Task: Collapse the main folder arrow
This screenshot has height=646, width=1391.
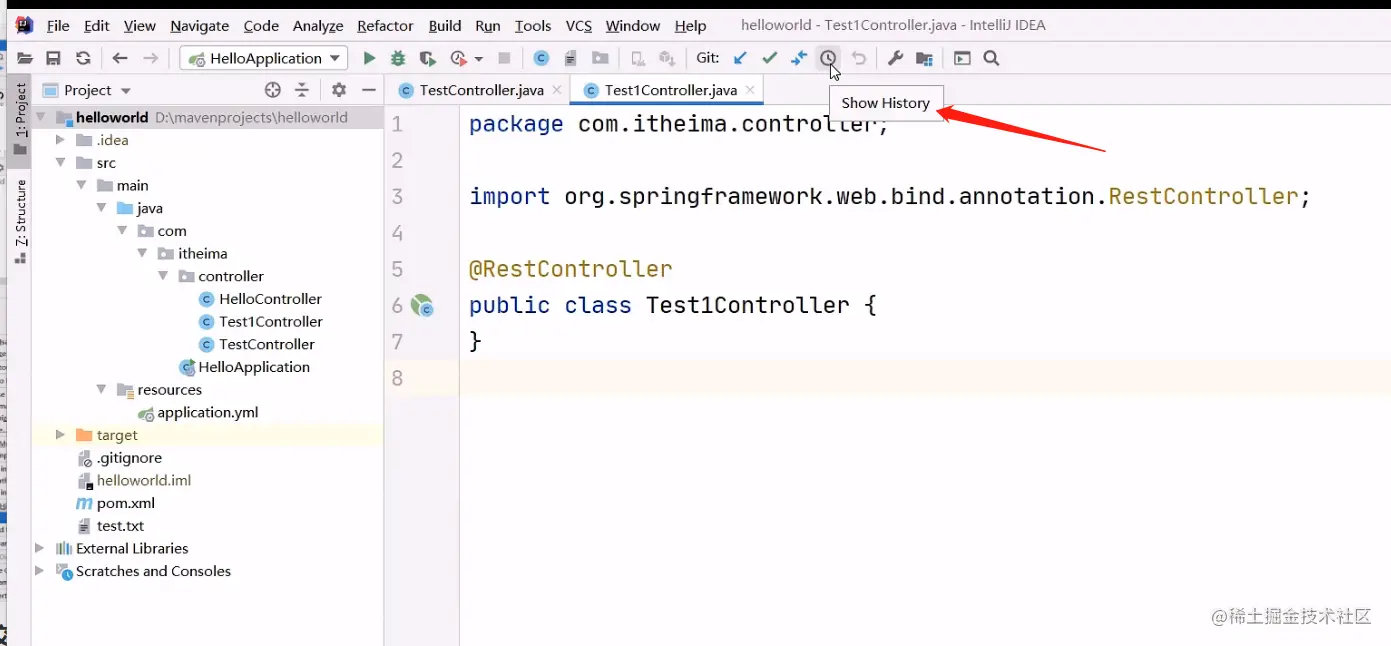Action: pyautogui.click(x=81, y=185)
